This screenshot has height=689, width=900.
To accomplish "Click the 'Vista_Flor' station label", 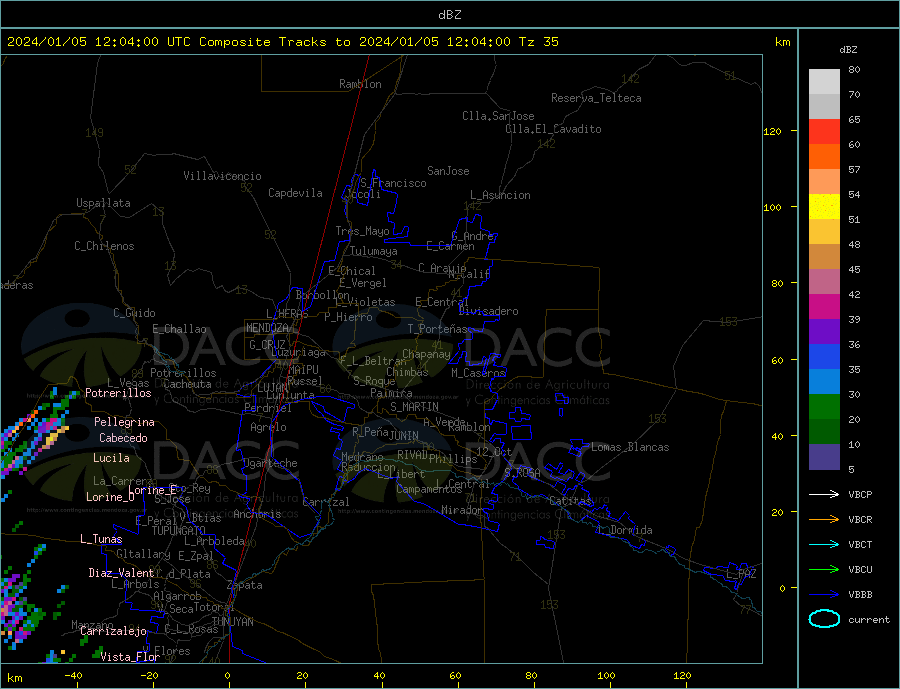I will click(130, 657).
